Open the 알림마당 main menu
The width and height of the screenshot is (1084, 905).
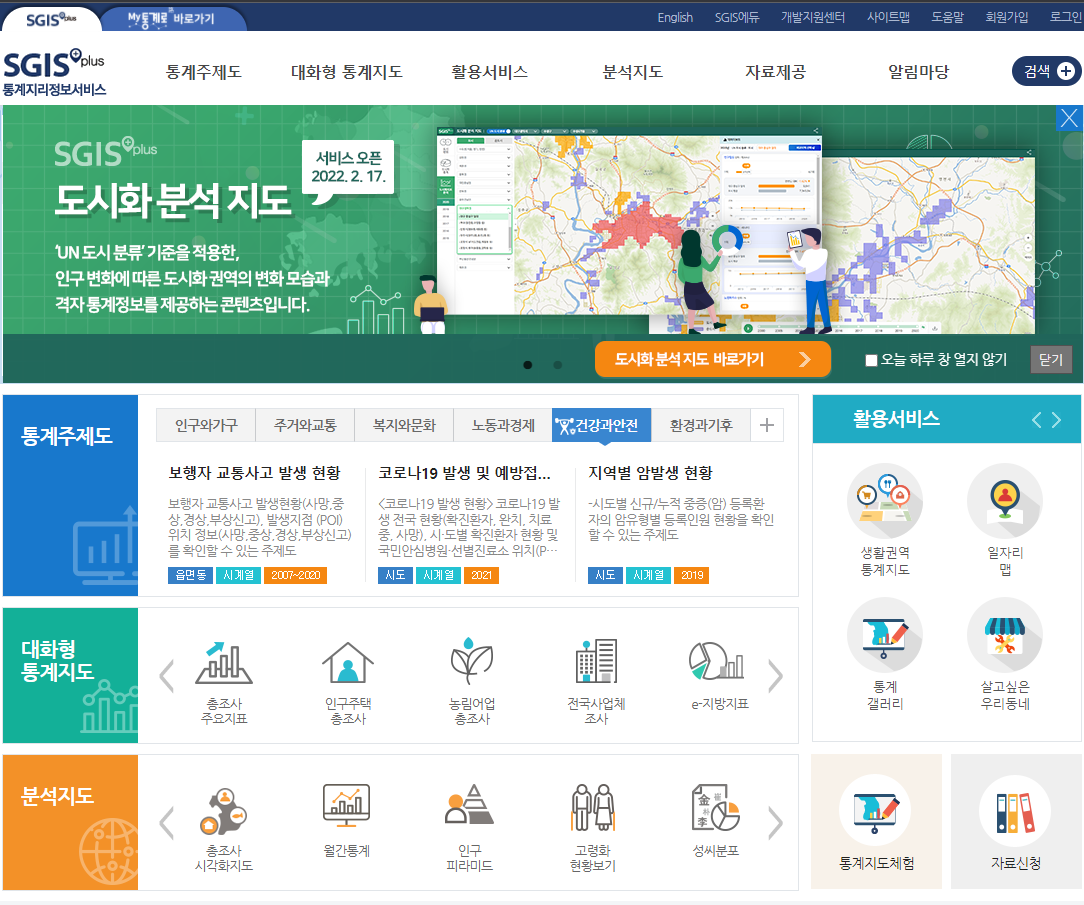(x=919, y=72)
